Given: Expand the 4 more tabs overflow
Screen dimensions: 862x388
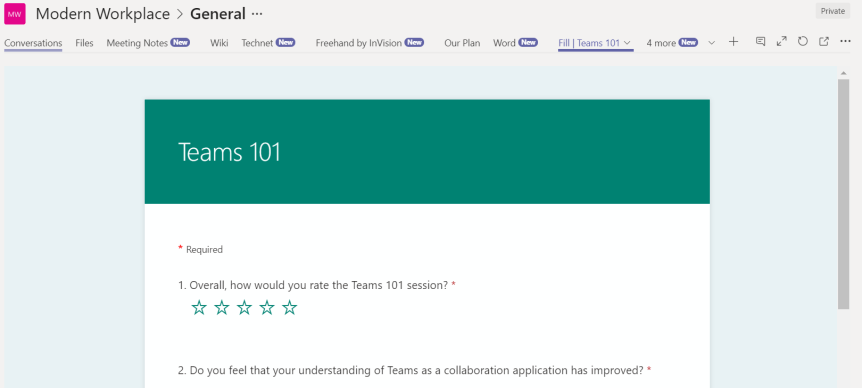Looking at the screenshot, I should pos(672,43).
